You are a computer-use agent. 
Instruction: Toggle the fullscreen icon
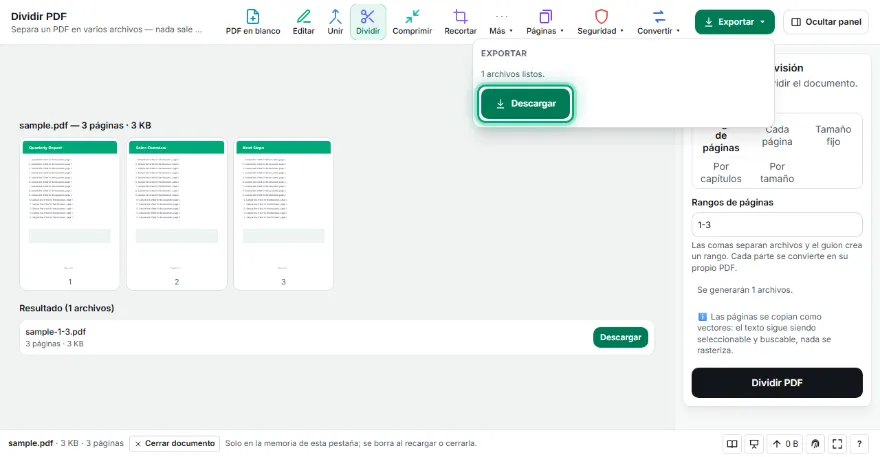coord(837,444)
